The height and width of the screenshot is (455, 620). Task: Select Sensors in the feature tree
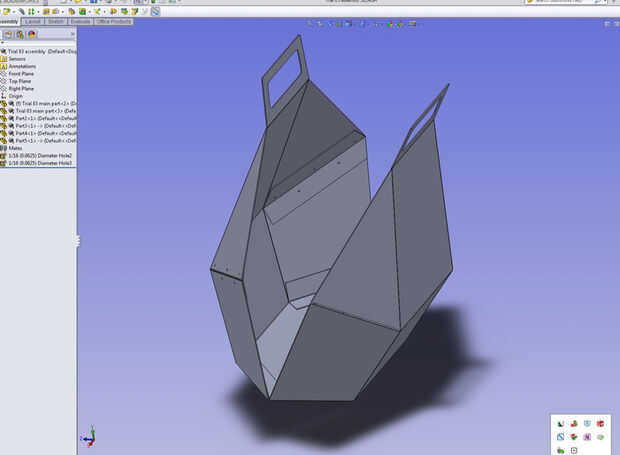(x=17, y=59)
